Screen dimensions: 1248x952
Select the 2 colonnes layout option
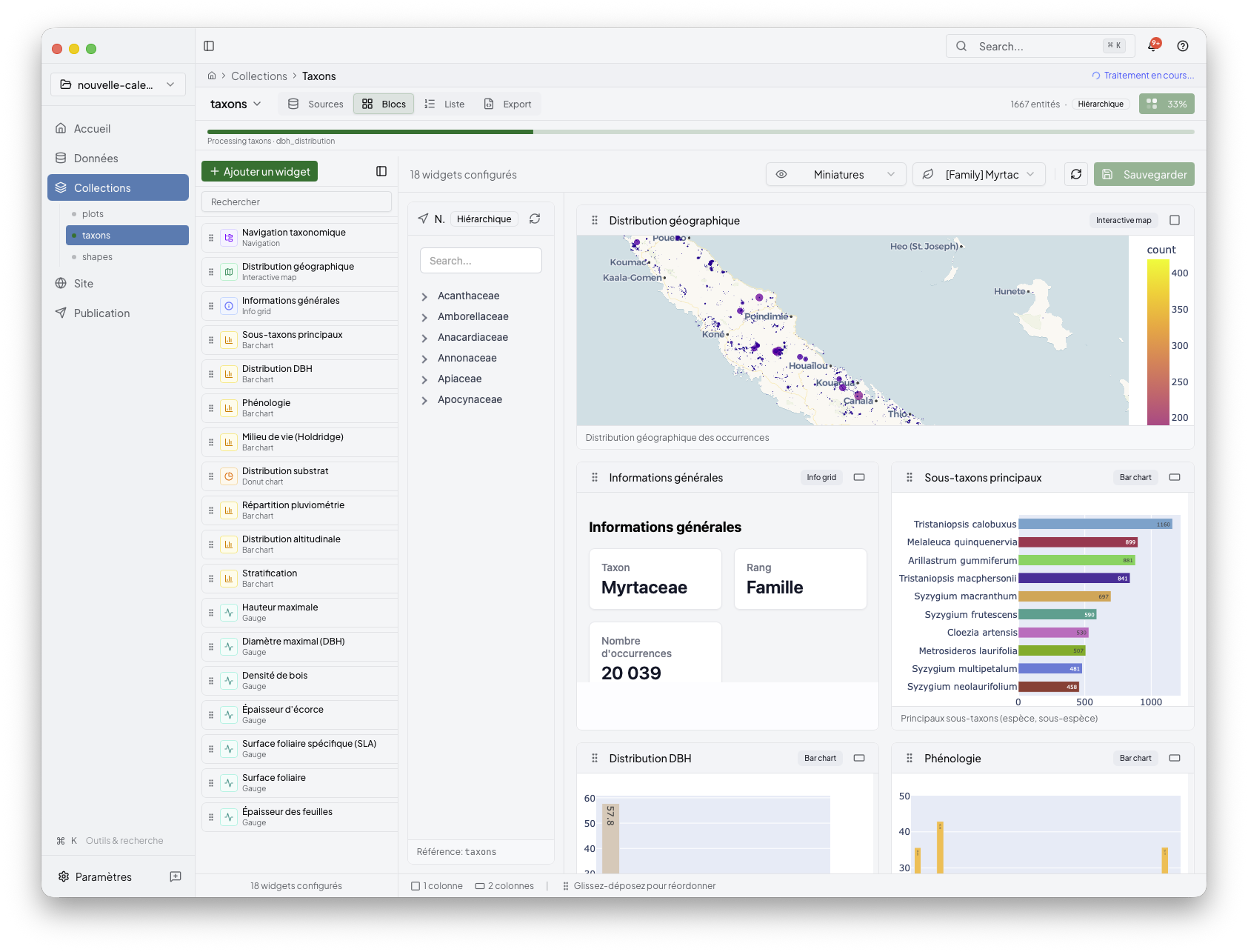(x=504, y=886)
